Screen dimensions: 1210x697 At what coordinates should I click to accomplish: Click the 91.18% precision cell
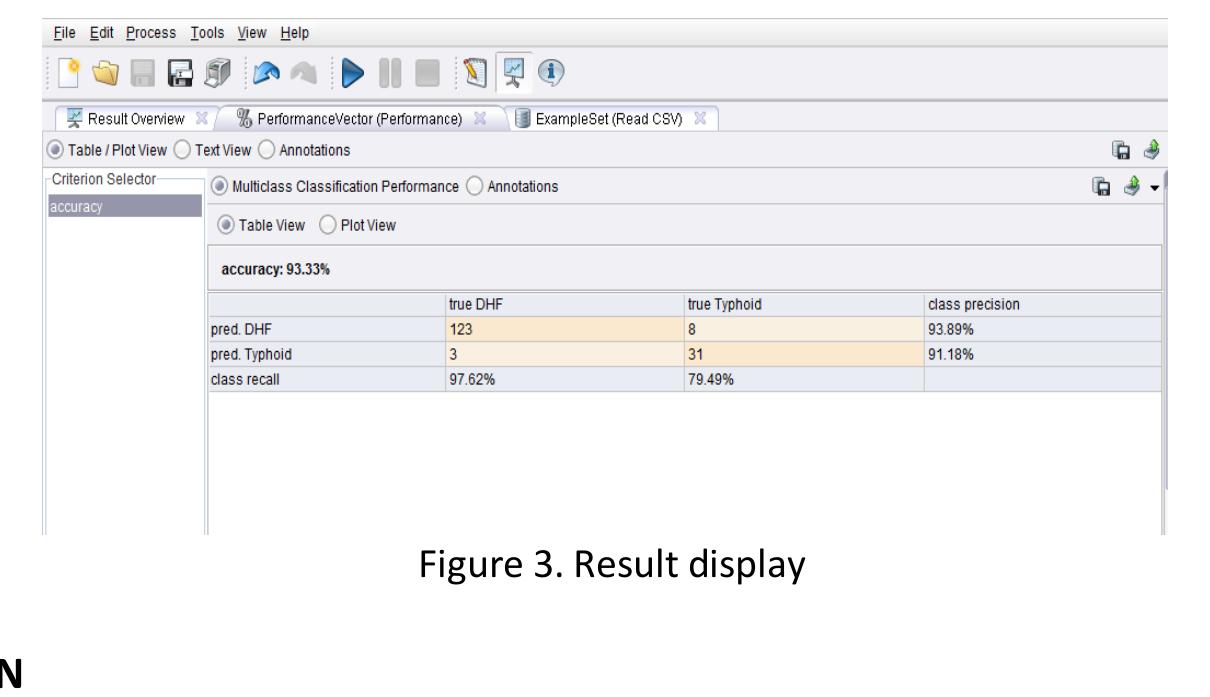coord(1043,354)
